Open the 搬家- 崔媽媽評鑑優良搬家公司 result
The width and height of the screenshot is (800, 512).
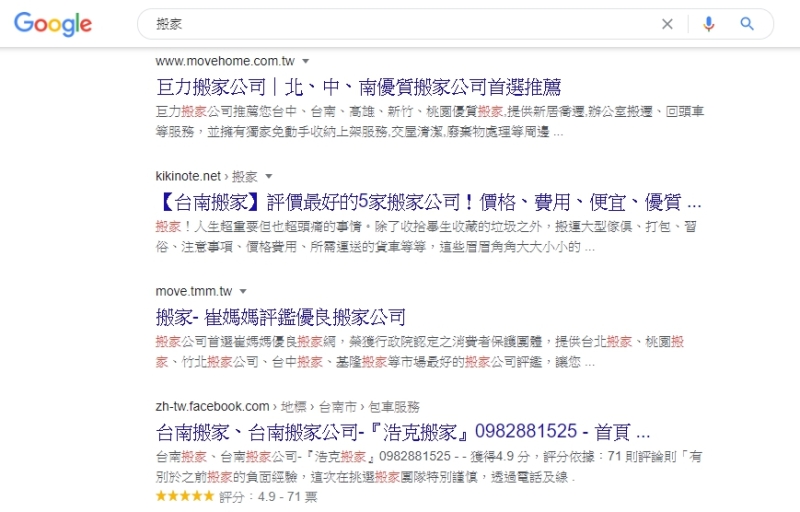[x=281, y=317]
